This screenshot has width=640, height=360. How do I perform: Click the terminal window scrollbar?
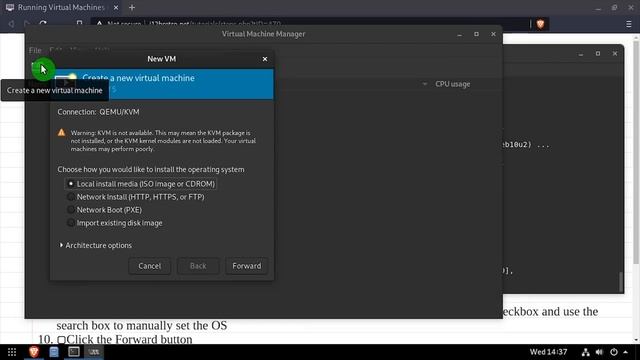pos(621,282)
